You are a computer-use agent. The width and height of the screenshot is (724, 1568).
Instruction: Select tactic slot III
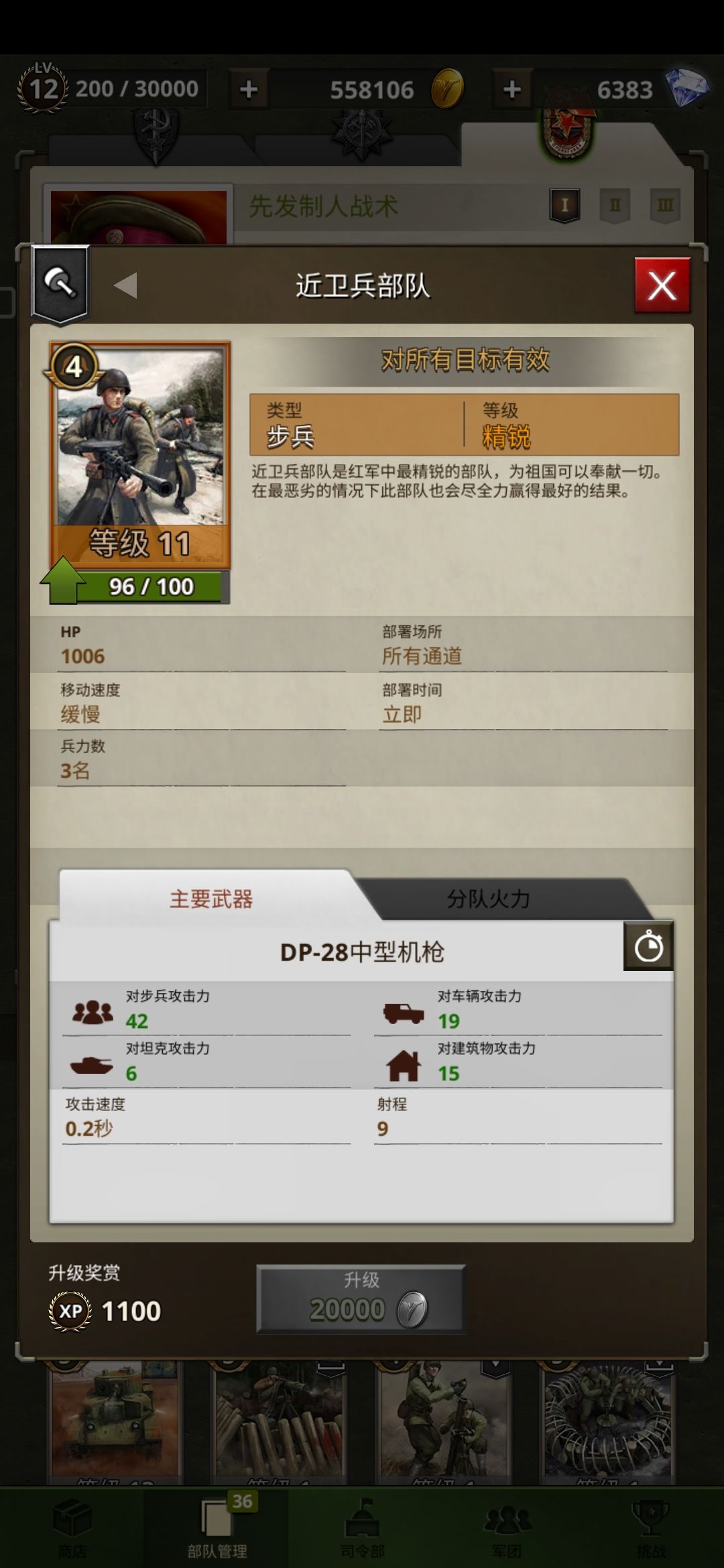tap(665, 205)
